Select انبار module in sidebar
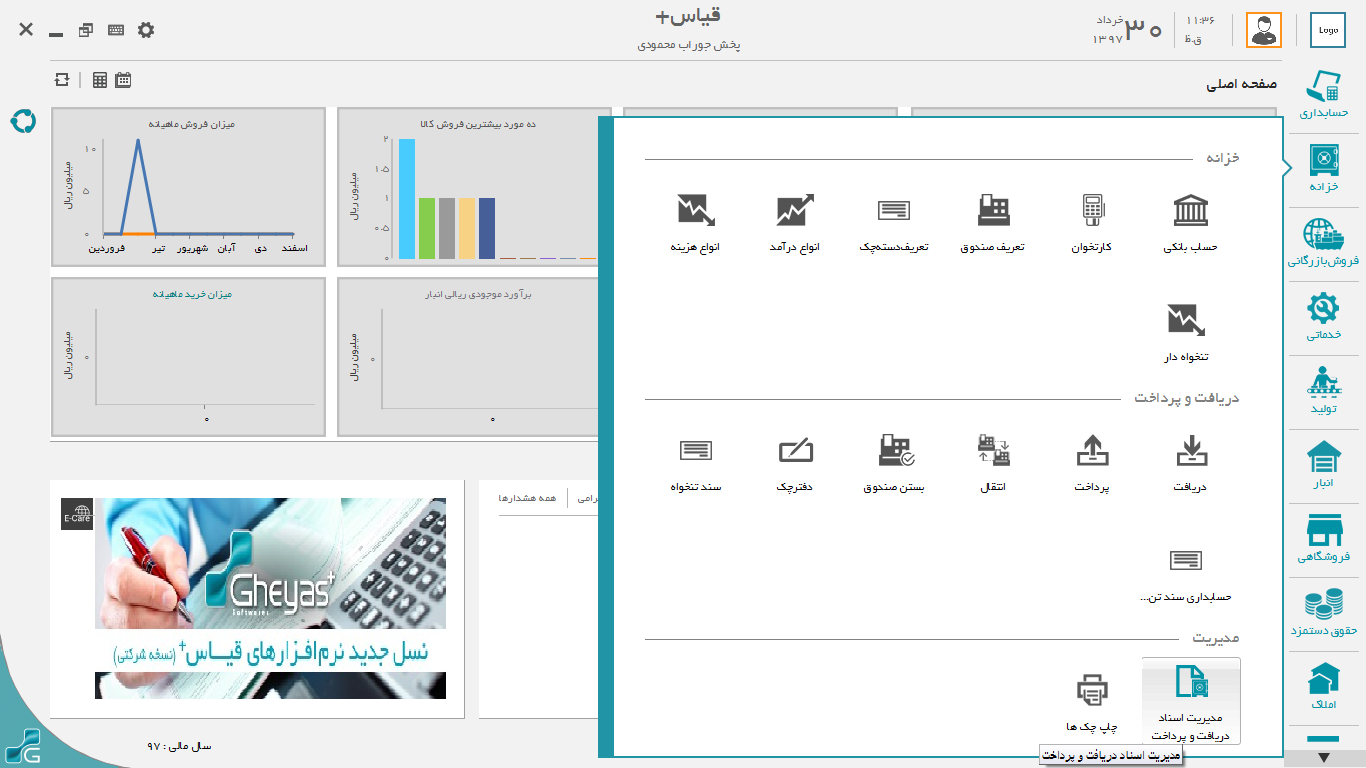The height and width of the screenshot is (768, 1366). (1325, 466)
